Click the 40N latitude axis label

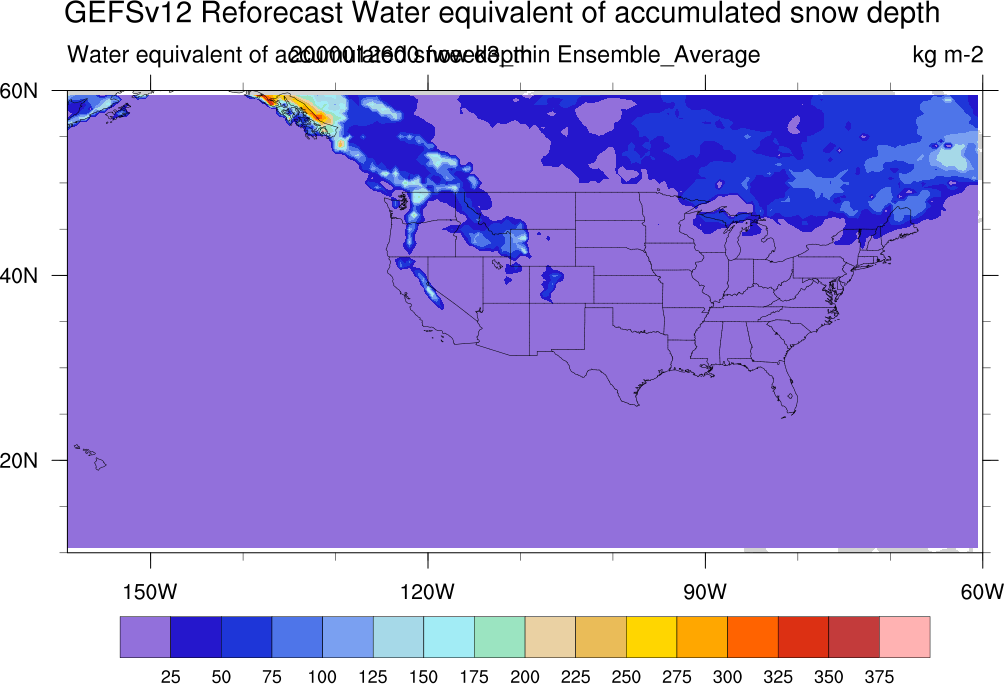[x=19, y=275]
